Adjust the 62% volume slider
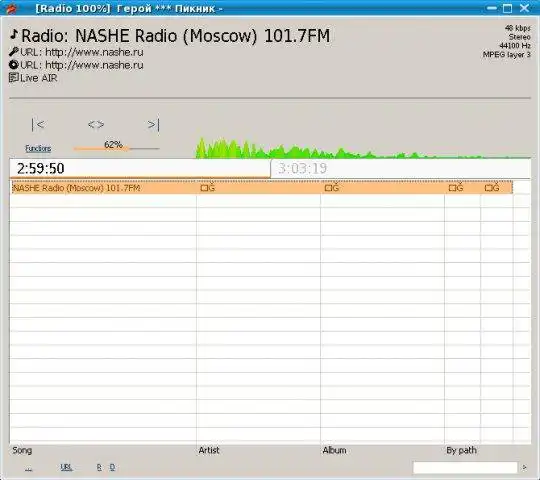 [x=116, y=148]
